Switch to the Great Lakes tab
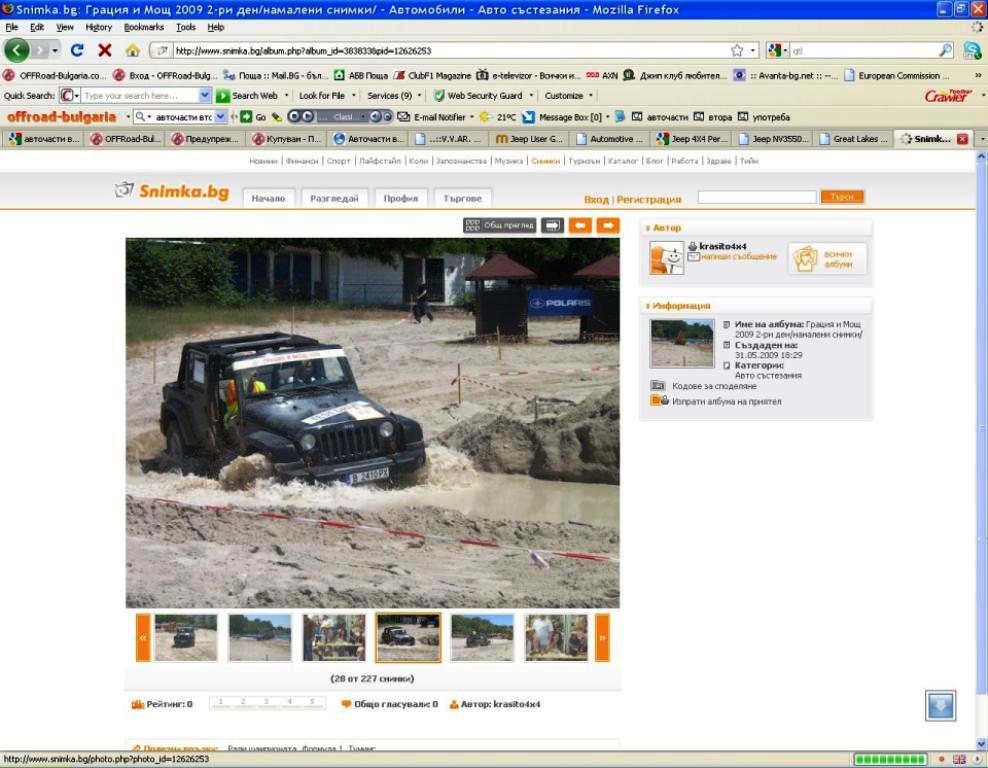Image resolution: width=988 pixels, height=768 pixels. [854, 139]
